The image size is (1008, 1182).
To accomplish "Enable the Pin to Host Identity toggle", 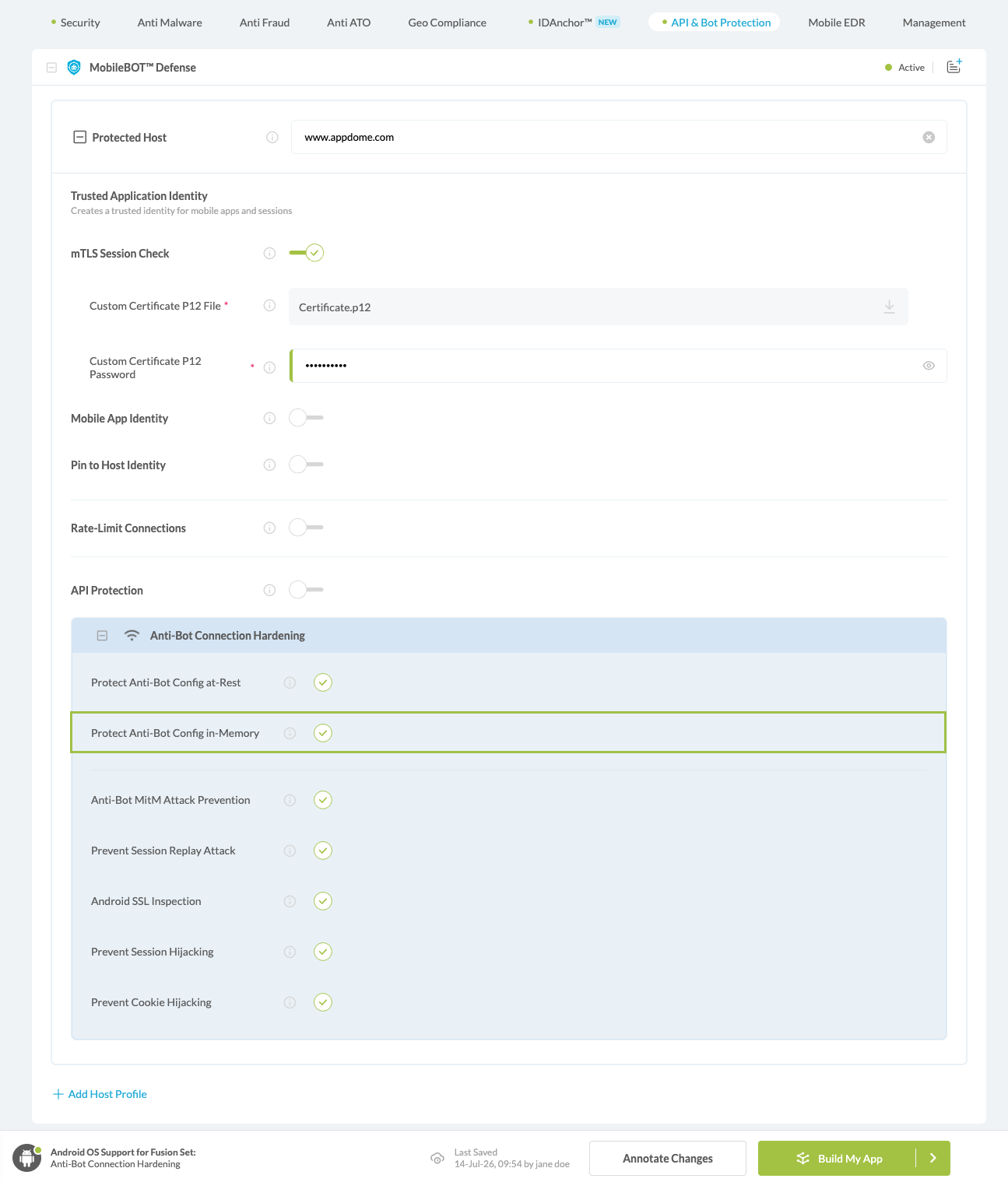I will pos(306,465).
